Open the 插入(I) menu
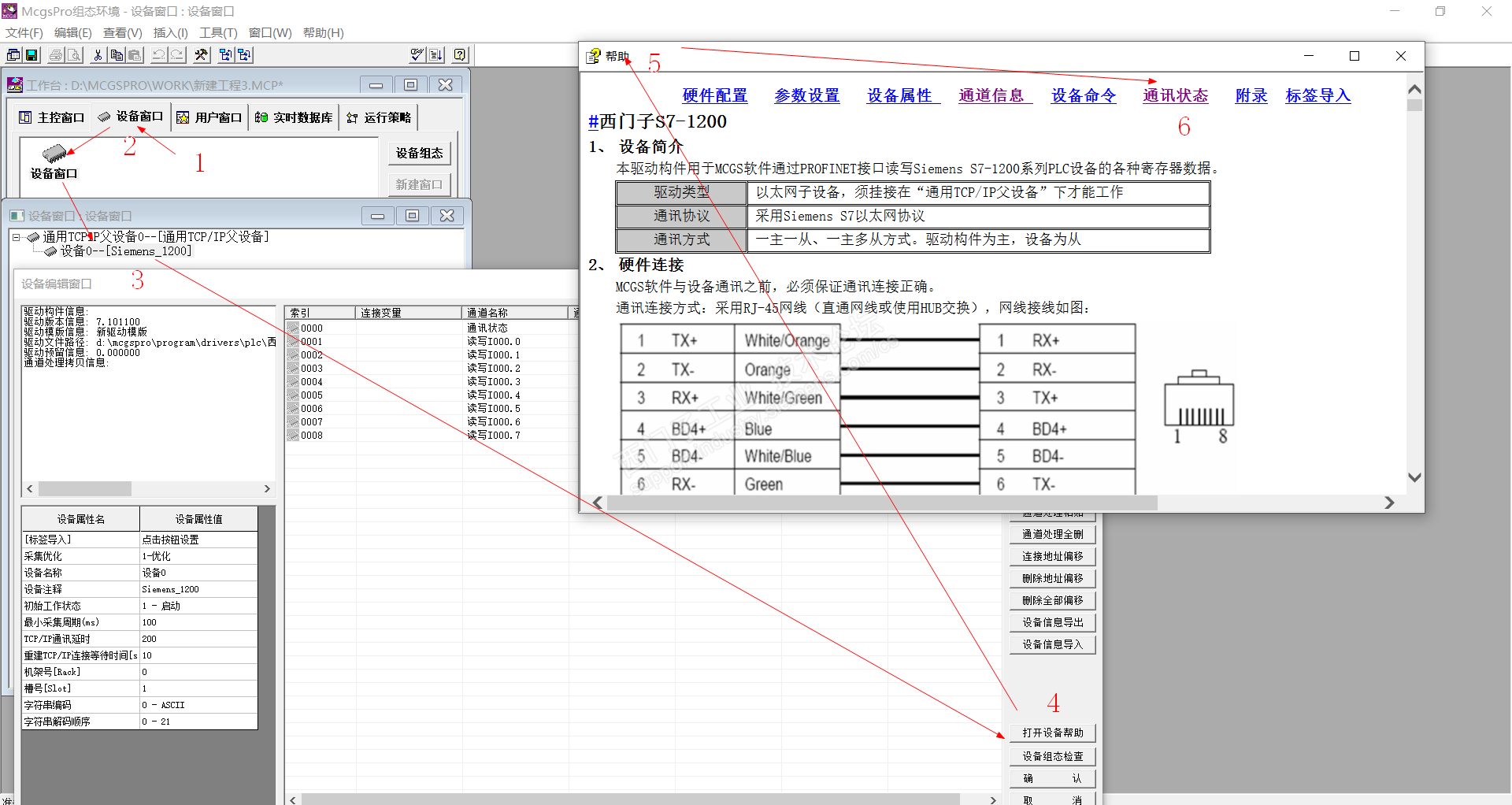The height and width of the screenshot is (805, 1512). pos(171,33)
